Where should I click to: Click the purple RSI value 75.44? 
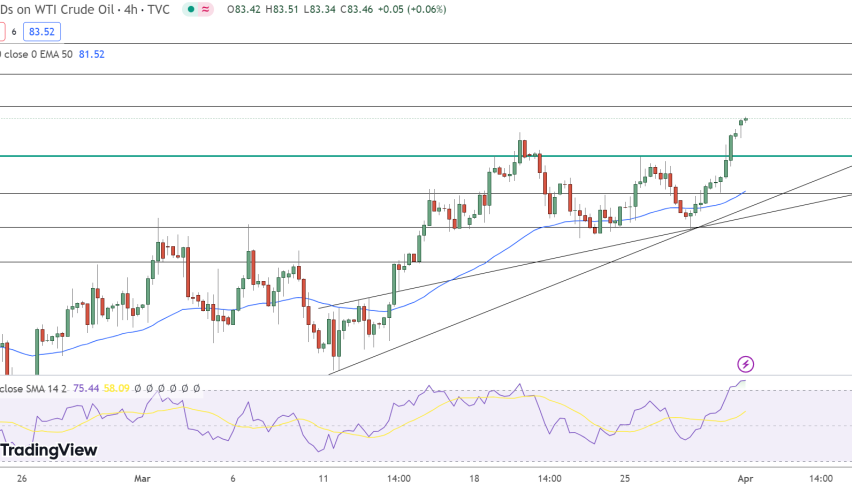click(86, 388)
